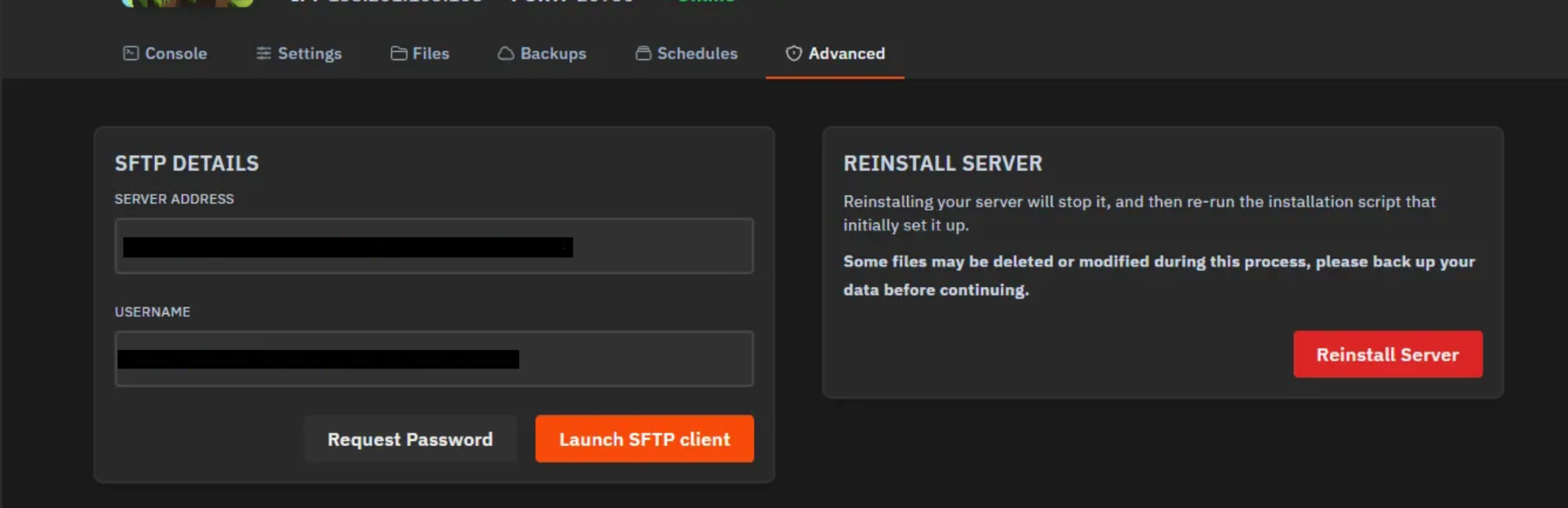Click the Advanced shield icon
This screenshot has width=1568, height=508.
tap(794, 53)
